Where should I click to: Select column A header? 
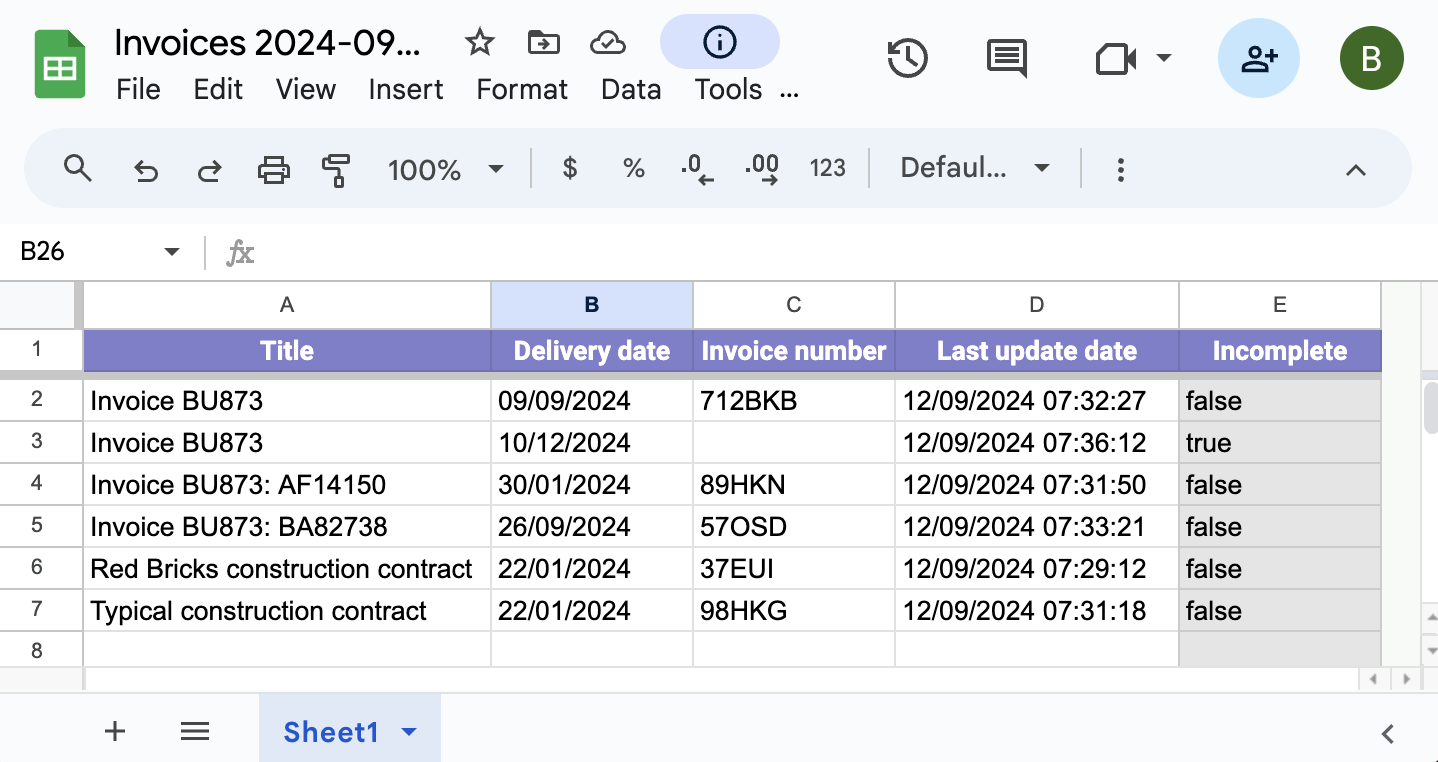click(x=287, y=305)
